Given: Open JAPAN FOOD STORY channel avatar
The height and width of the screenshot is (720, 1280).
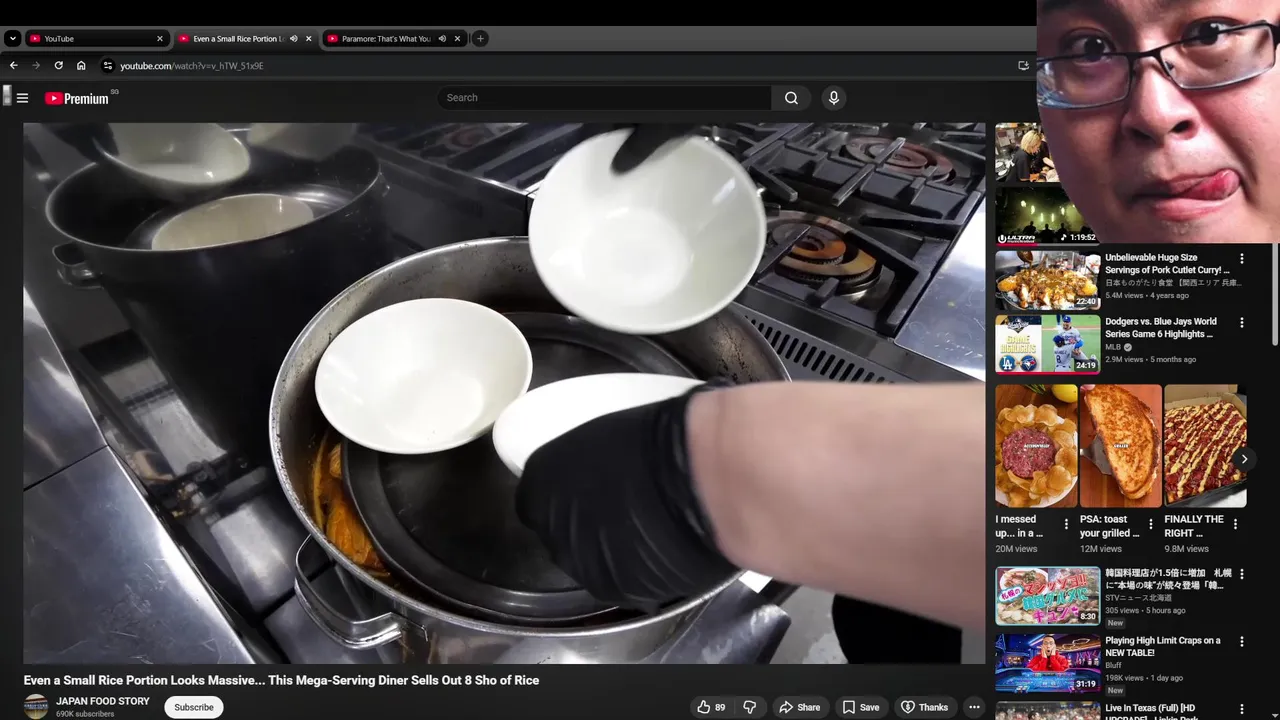Looking at the screenshot, I should [x=36, y=706].
